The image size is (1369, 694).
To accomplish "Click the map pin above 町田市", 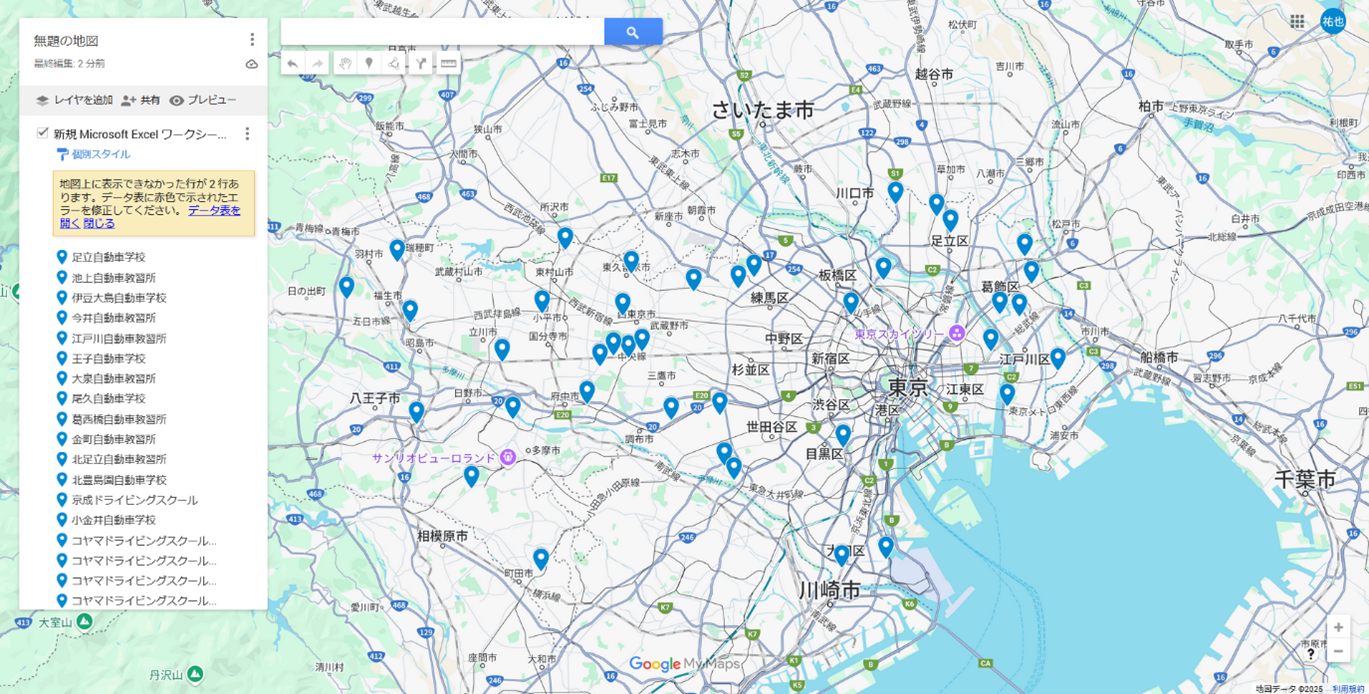I will tap(541, 559).
